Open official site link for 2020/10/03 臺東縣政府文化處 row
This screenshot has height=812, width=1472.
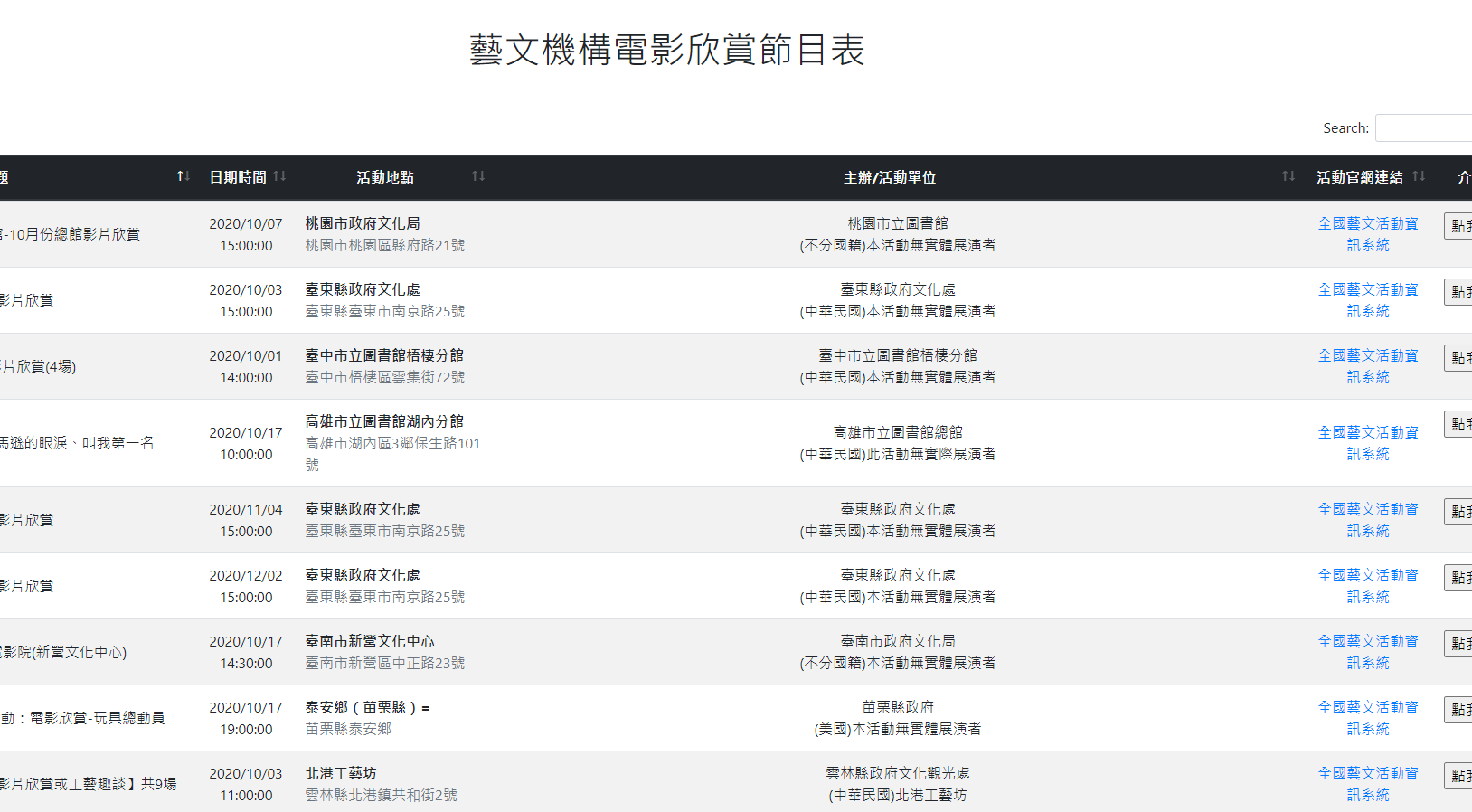pos(1367,300)
